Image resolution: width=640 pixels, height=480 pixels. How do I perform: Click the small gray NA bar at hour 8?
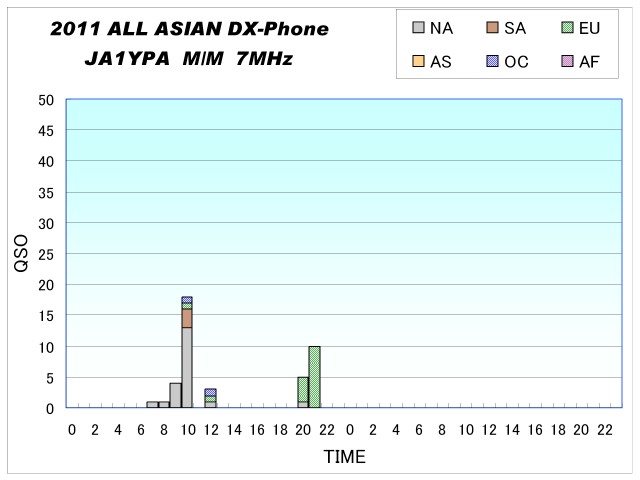click(x=164, y=404)
